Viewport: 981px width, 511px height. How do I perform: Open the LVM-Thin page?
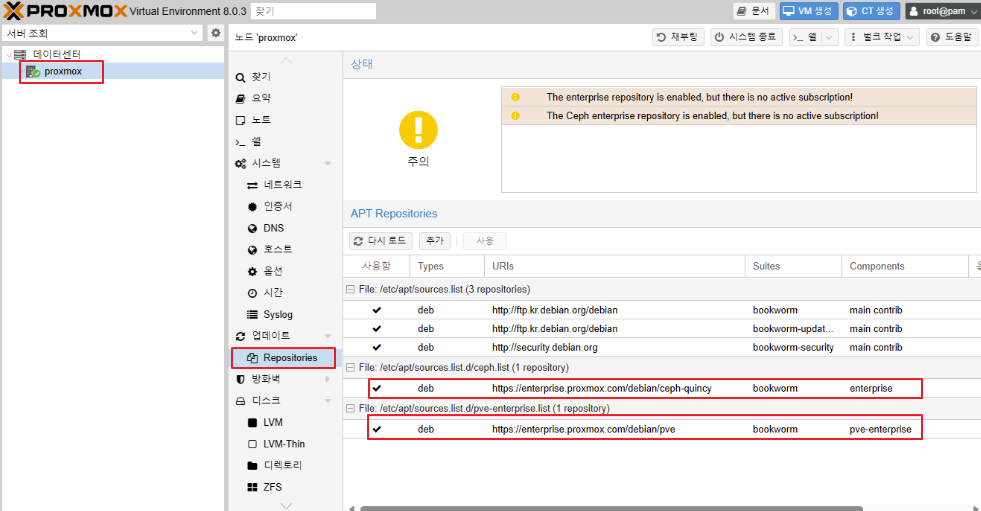tap(285, 443)
